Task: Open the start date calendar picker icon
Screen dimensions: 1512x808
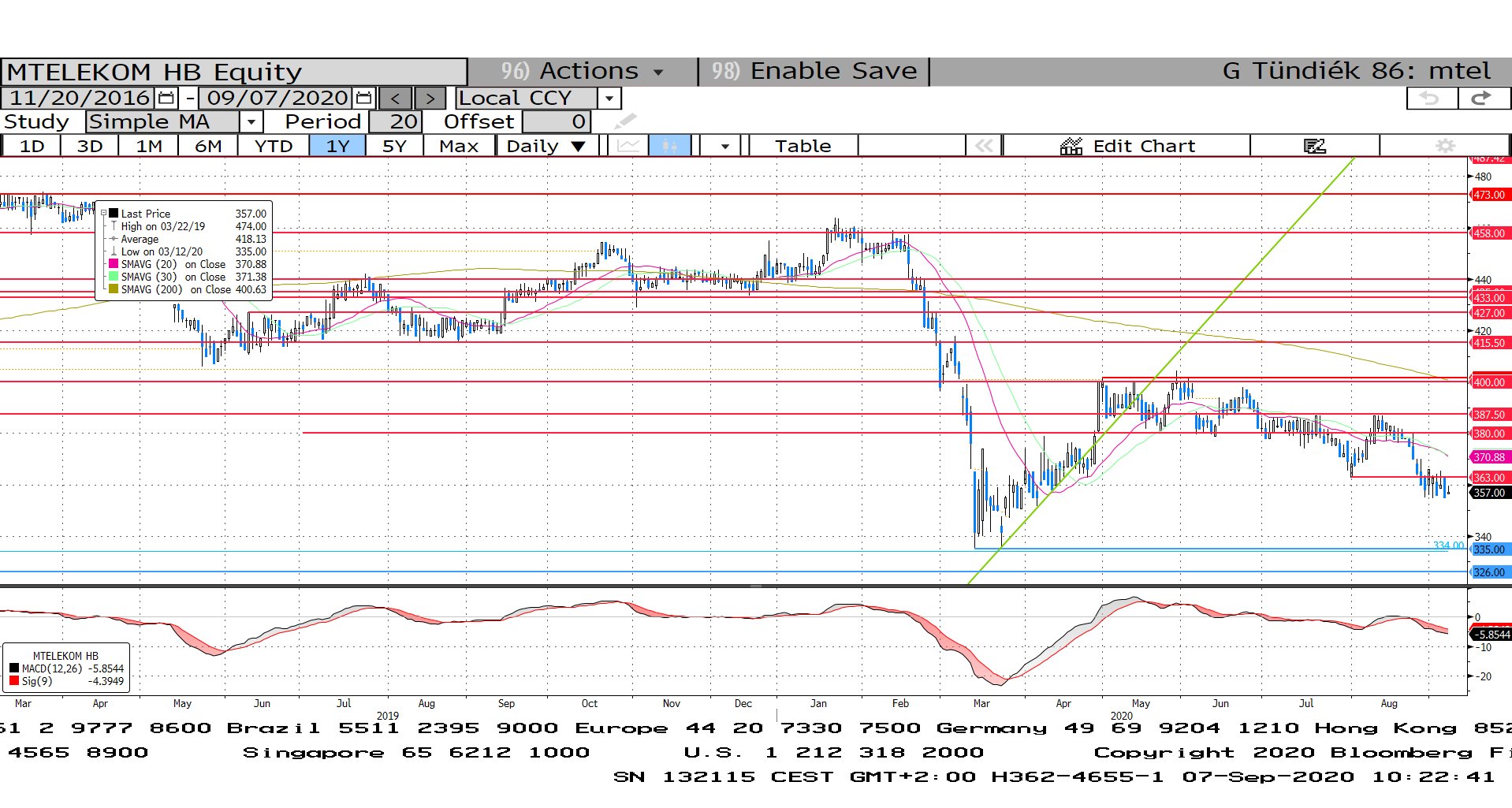Action: 166,98
